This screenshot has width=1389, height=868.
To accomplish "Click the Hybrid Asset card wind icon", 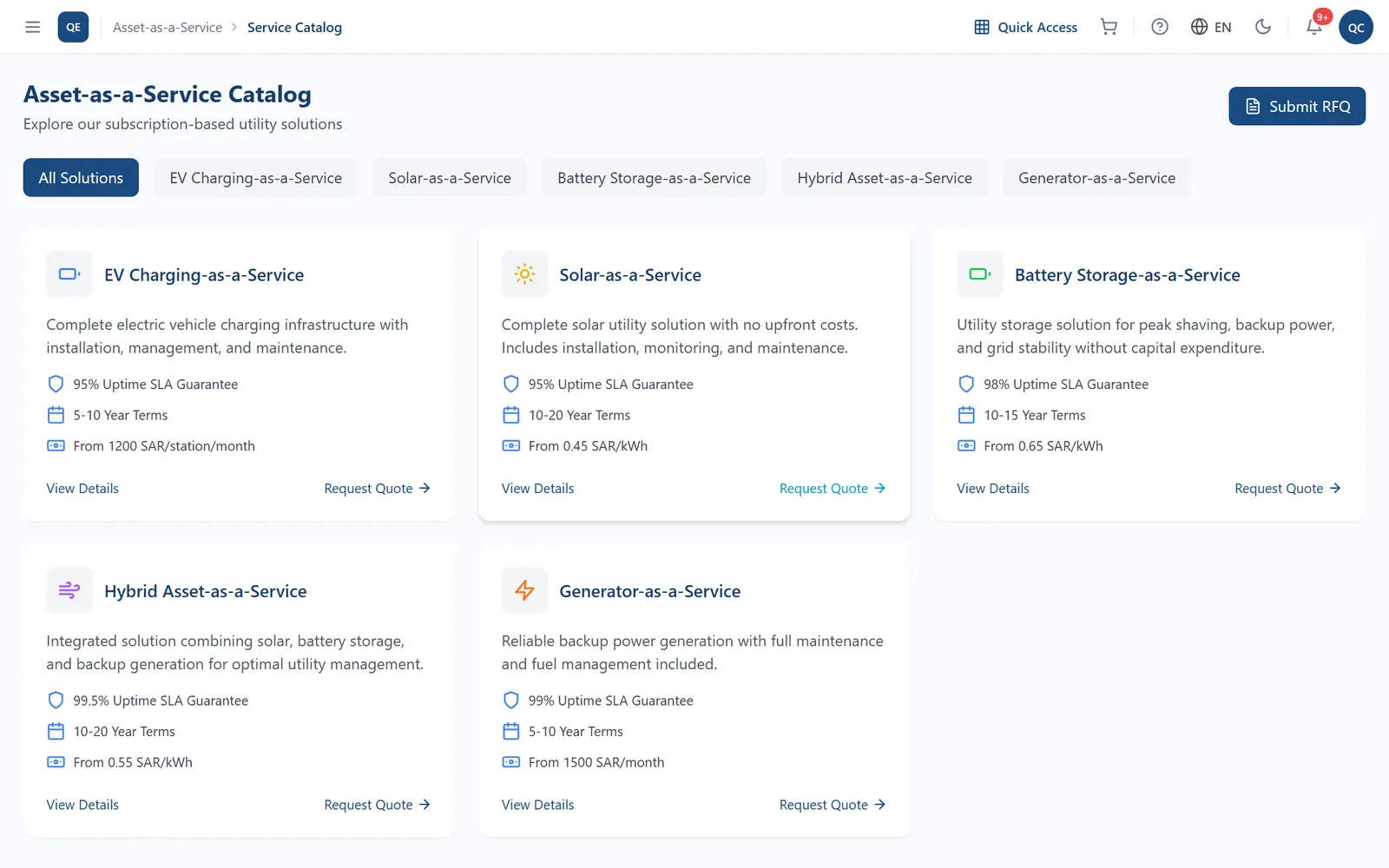I will (x=69, y=591).
